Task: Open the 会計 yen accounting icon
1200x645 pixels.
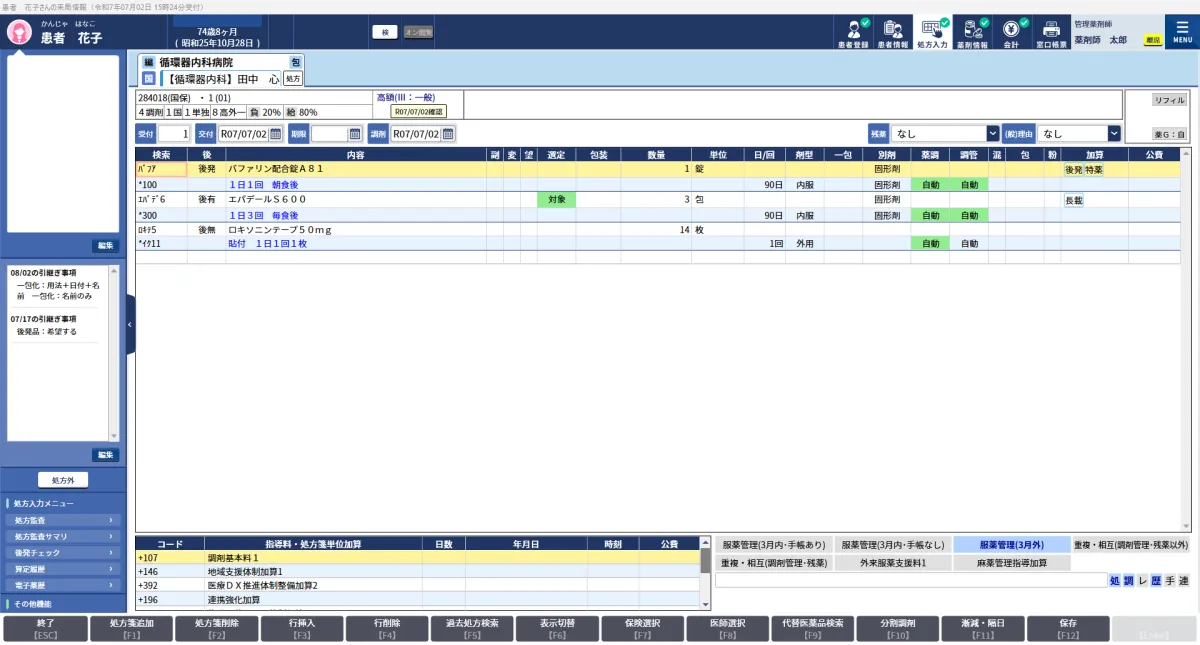Action: click(1011, 31)
